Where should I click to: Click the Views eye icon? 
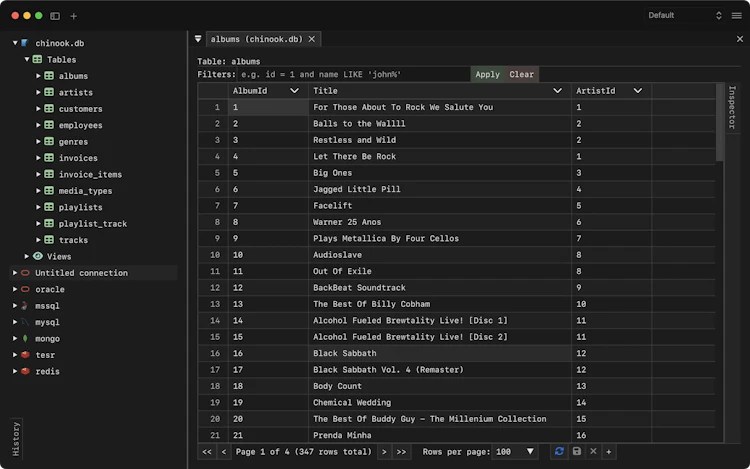tap(38, 256)
